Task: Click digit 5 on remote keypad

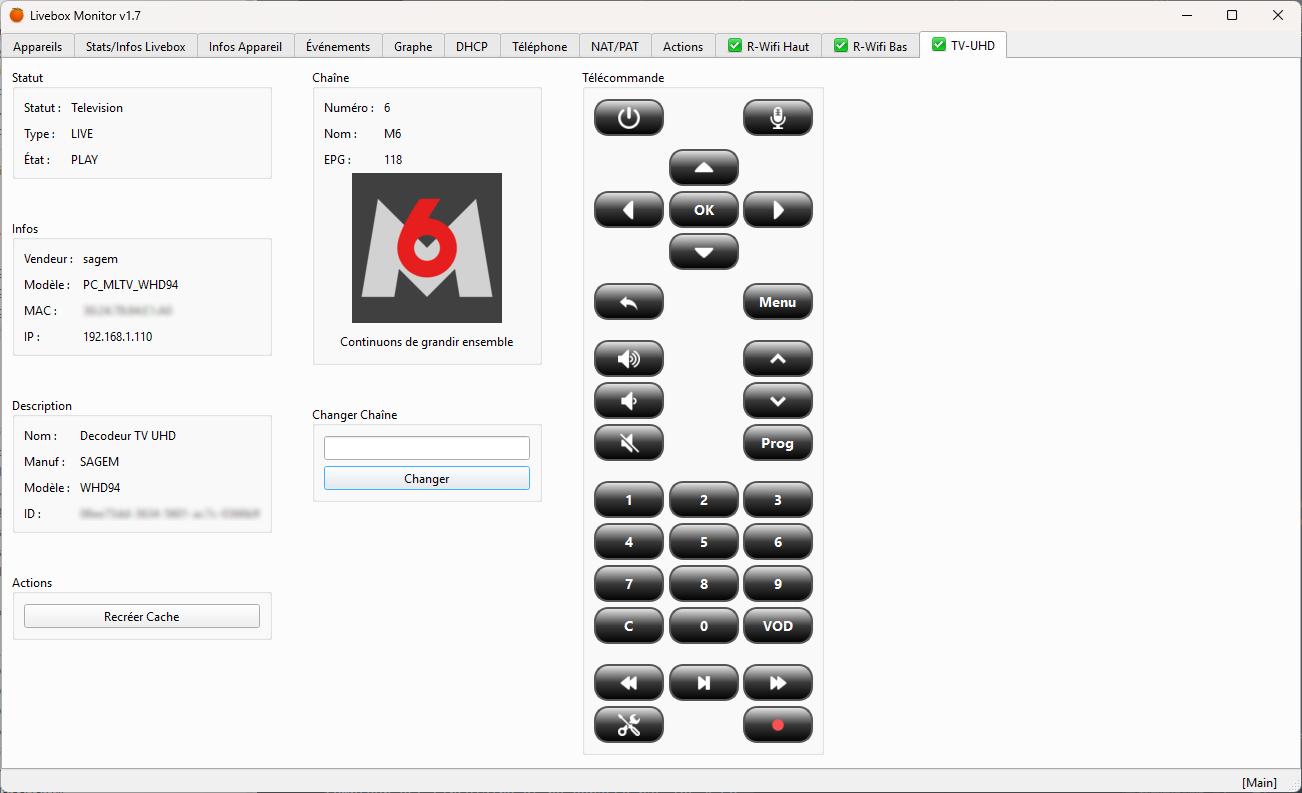Action: pos(704,542)
